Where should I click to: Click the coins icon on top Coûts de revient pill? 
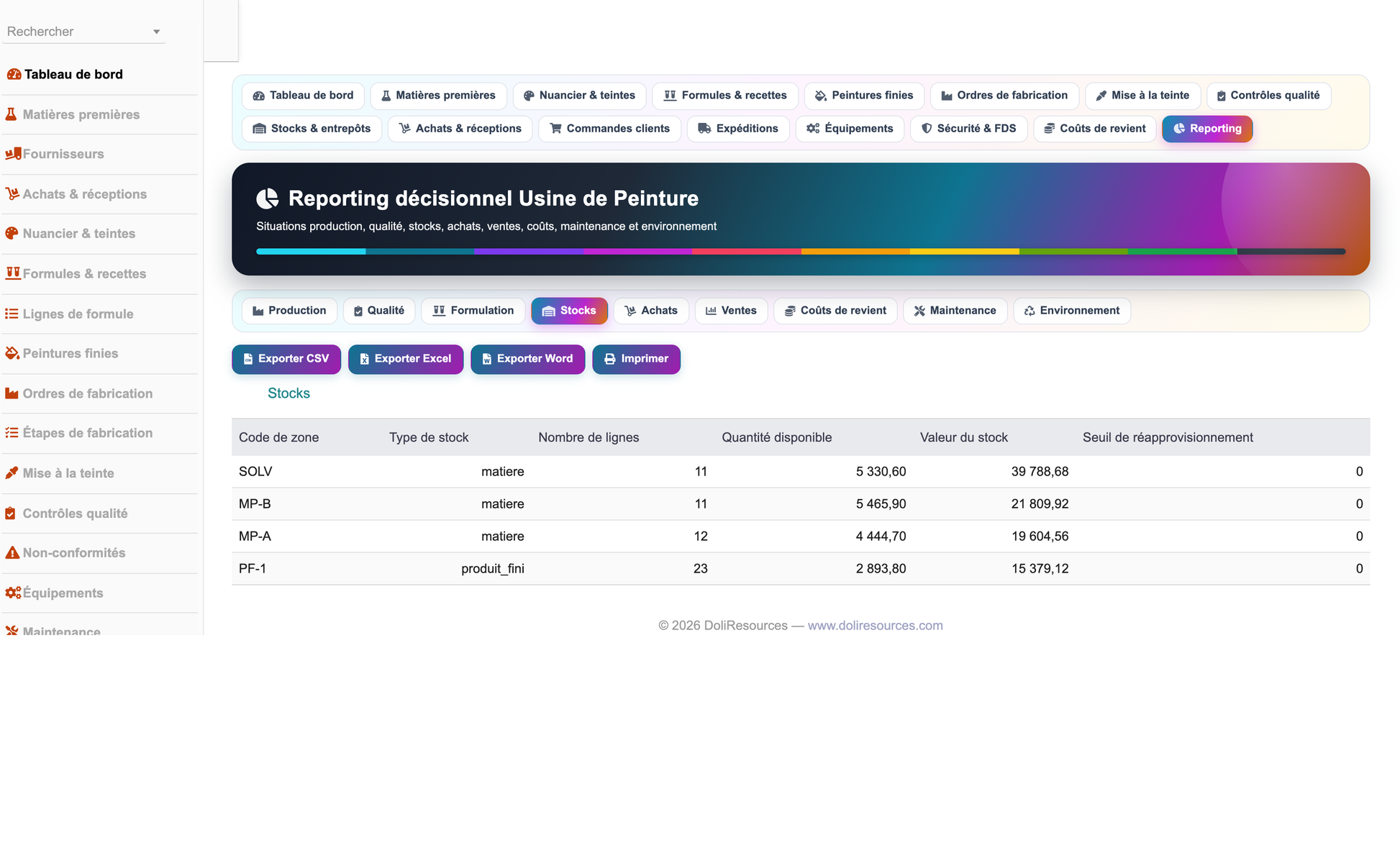(1050, 129)
